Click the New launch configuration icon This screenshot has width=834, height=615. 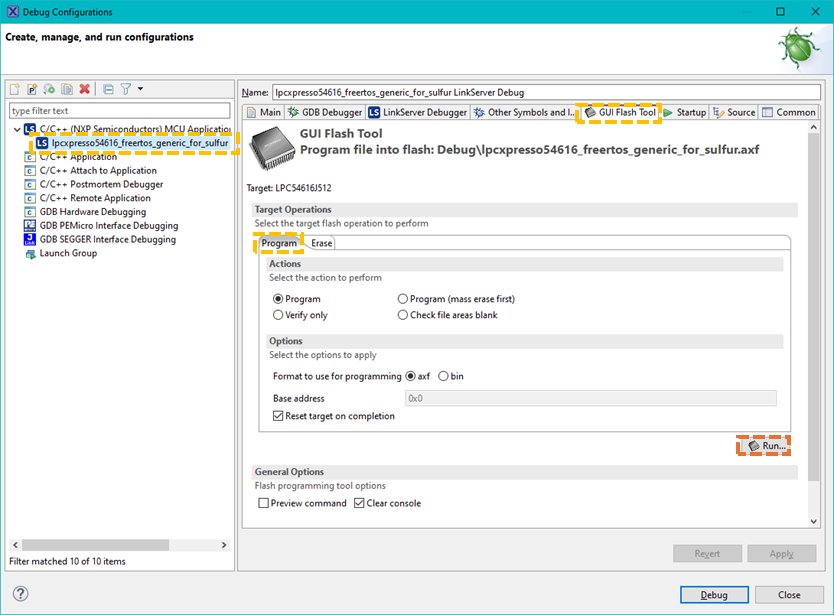click(x=15, y=90)
